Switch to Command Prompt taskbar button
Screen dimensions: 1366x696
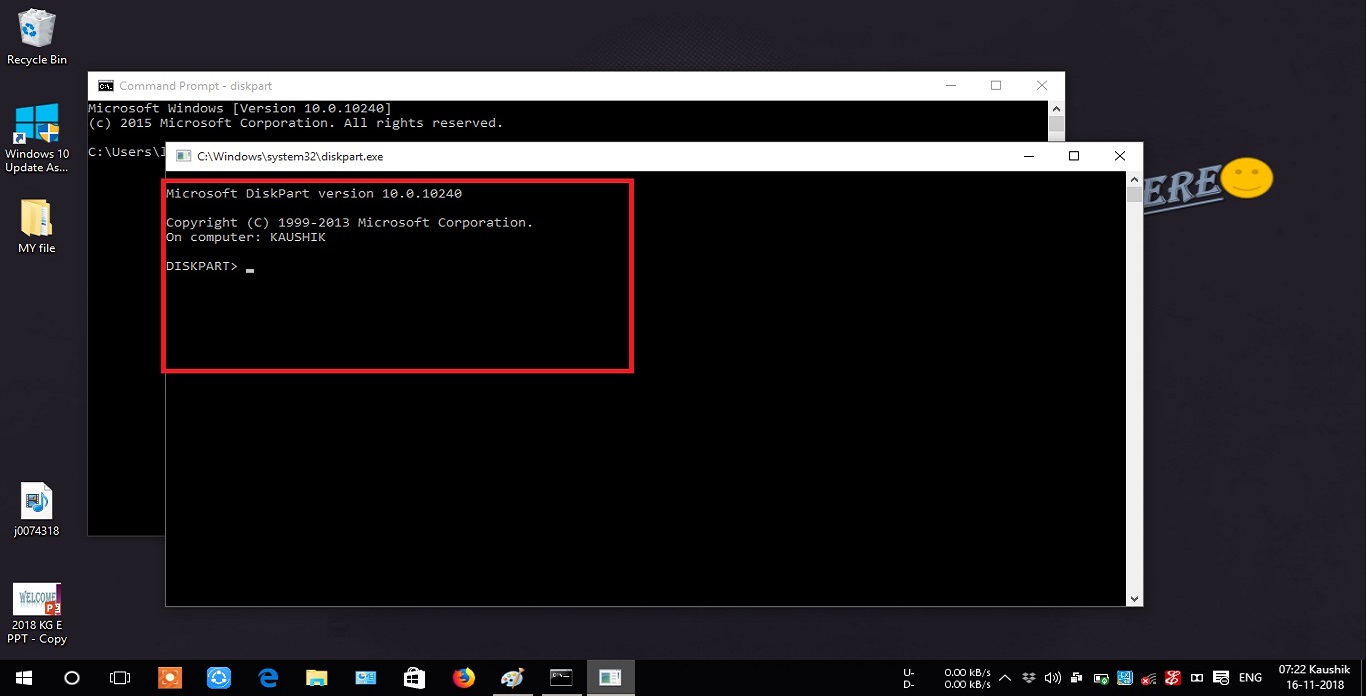coord(561,678)
